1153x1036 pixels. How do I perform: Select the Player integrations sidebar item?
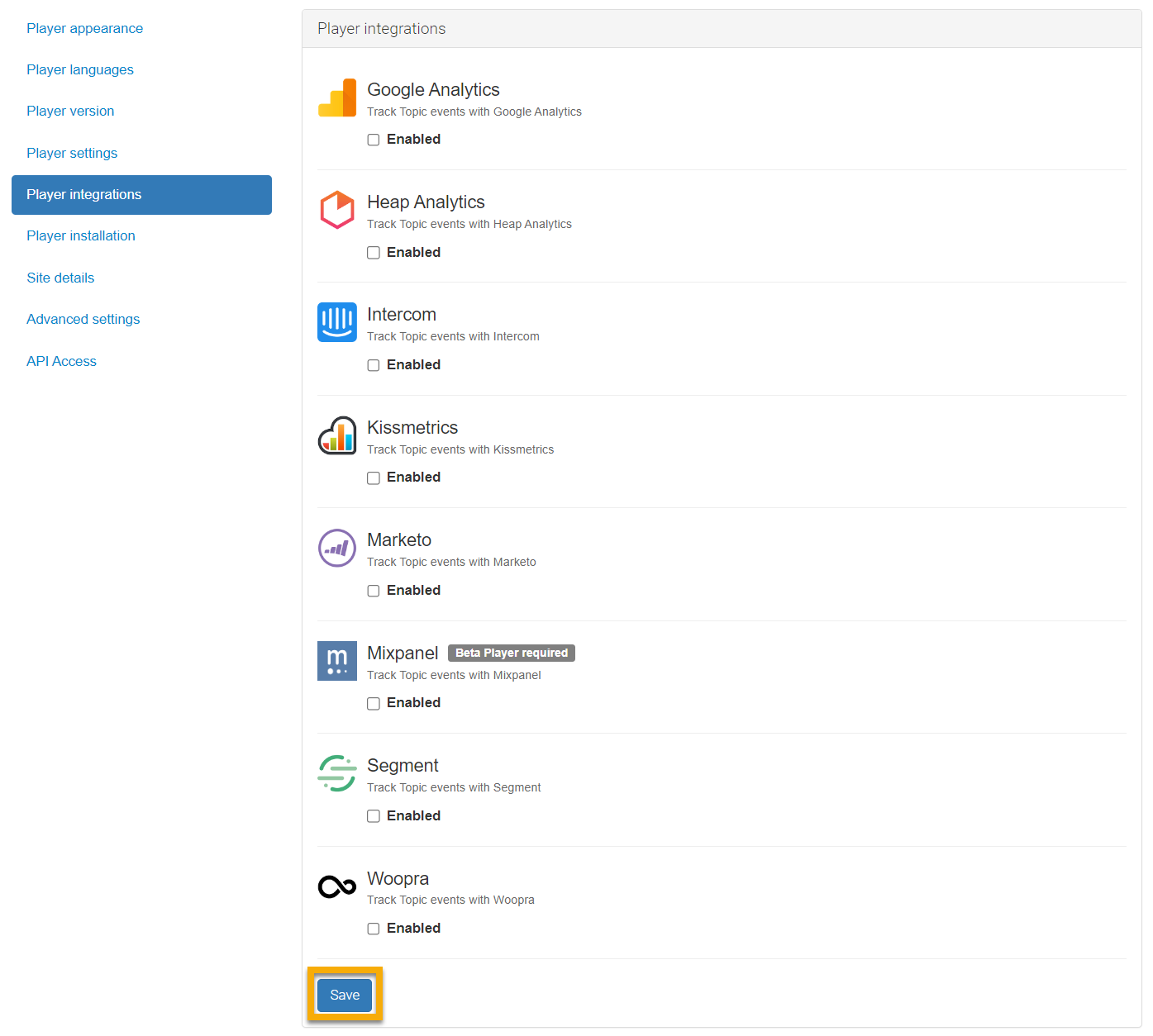click(141, 195)
